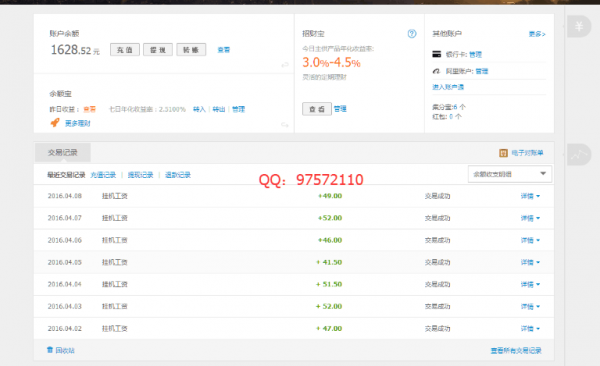Select the 最近交易记录 filter

(x=66, y=175)
